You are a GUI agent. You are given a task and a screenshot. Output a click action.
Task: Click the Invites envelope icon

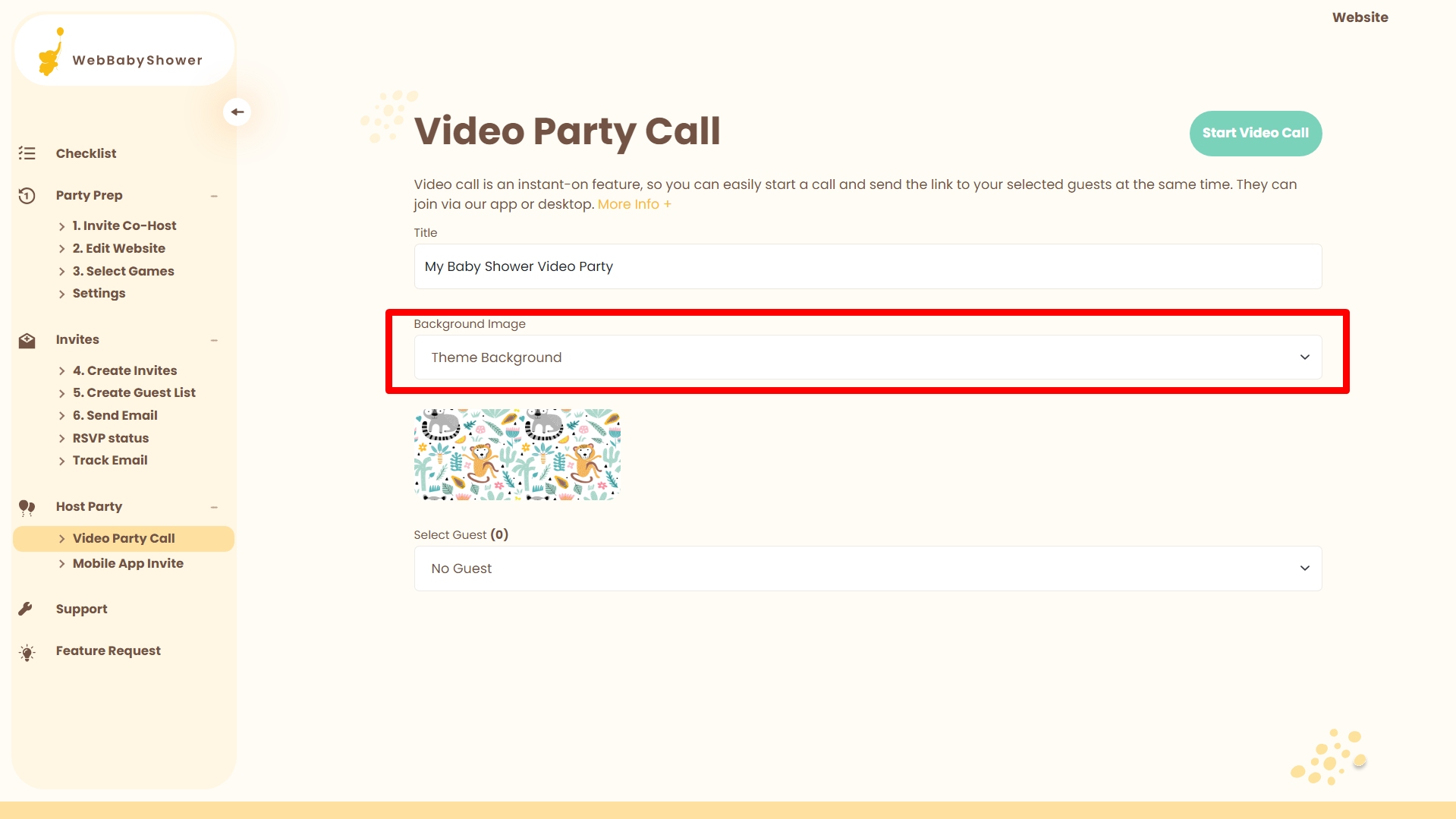click(x=27, y=340)
